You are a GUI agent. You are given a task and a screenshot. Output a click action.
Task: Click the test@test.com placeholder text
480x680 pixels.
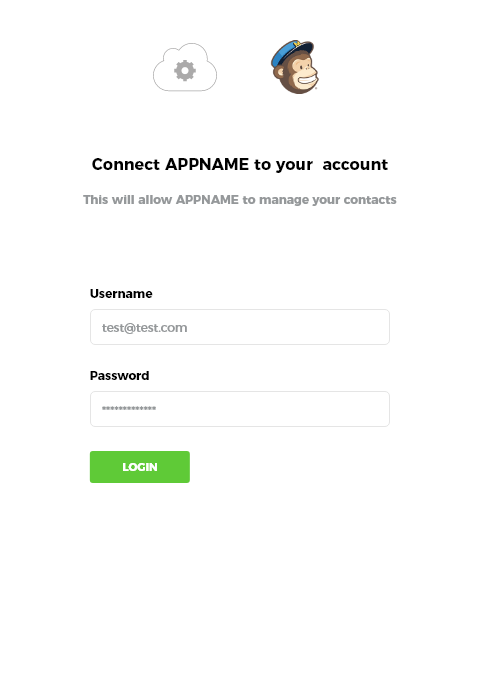144,327
